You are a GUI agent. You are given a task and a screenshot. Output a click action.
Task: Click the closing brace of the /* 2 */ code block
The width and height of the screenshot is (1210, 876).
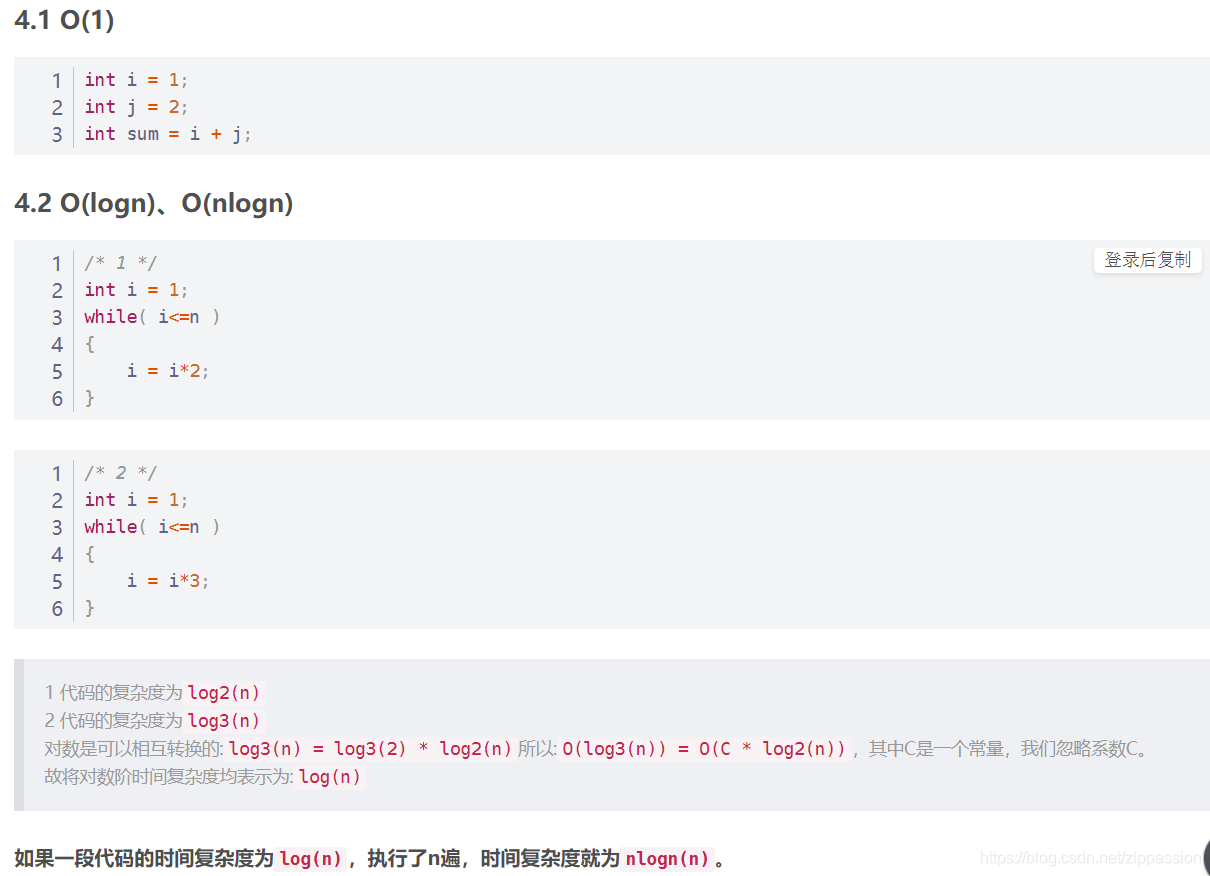tap(90, 608)
